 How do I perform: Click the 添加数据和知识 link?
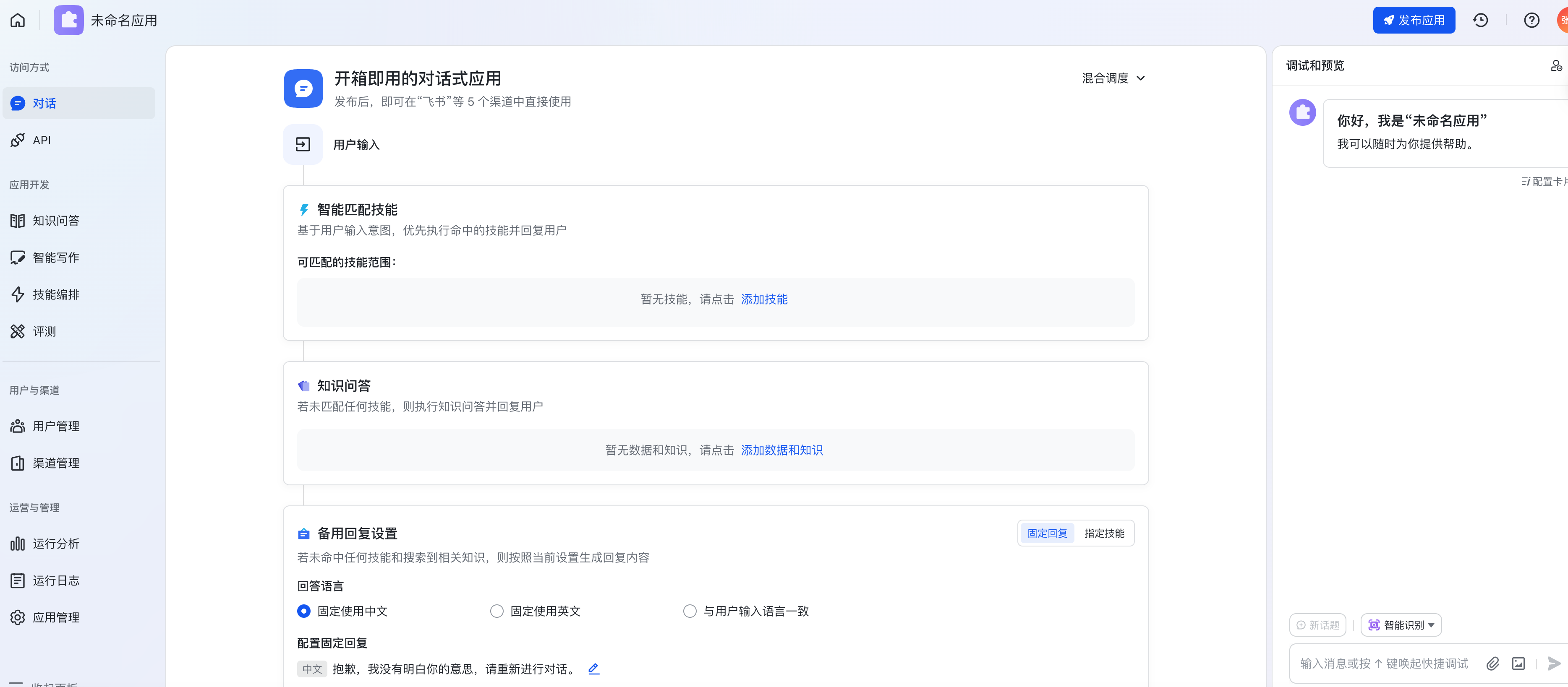click(x=781, y=450)
